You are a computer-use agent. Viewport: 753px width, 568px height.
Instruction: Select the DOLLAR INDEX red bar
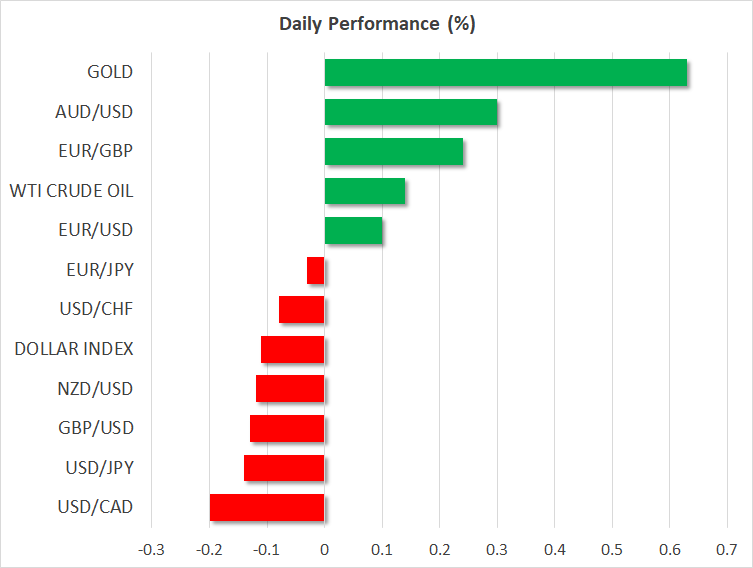pos(293,349)
